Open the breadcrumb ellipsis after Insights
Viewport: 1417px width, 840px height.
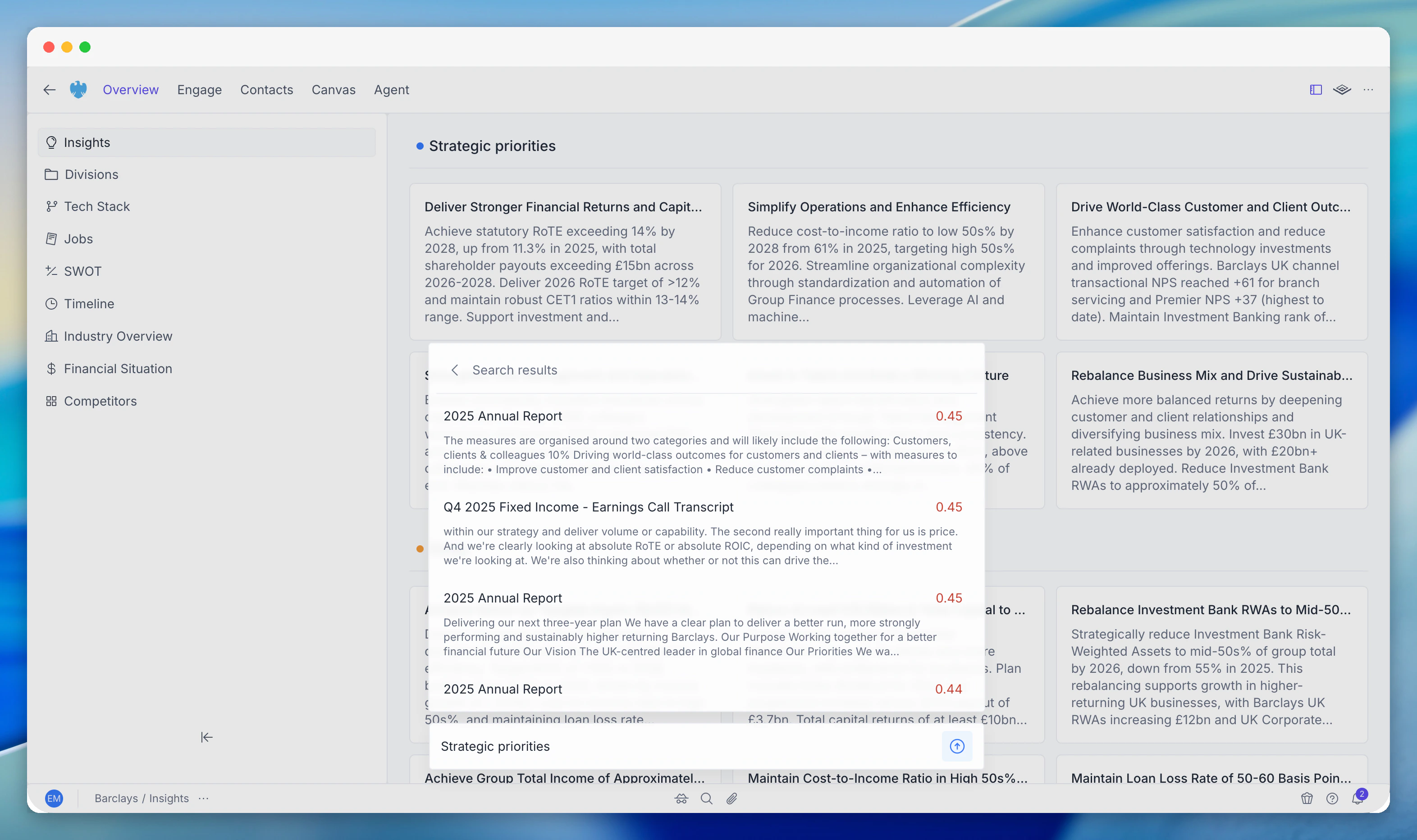(204, 798)
